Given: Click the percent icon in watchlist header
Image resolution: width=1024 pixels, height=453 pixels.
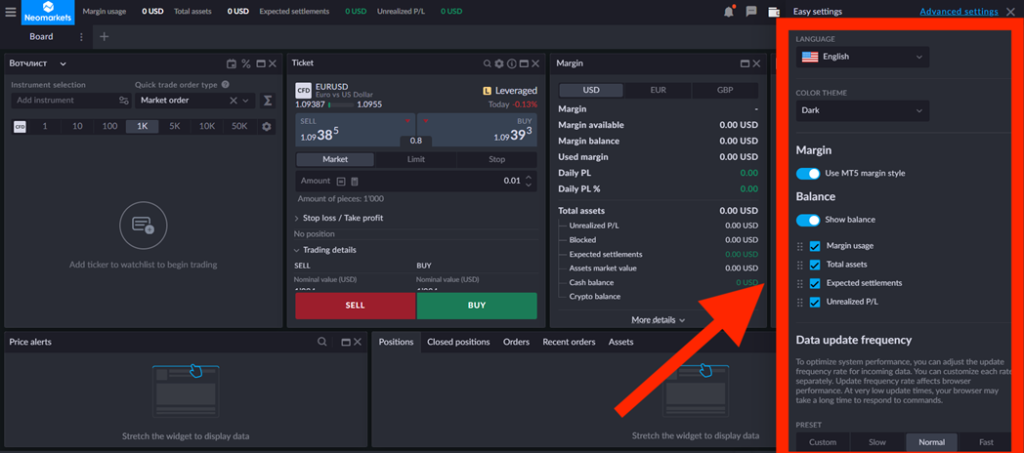Looking at the screenshot, I should tap(245, 64).
